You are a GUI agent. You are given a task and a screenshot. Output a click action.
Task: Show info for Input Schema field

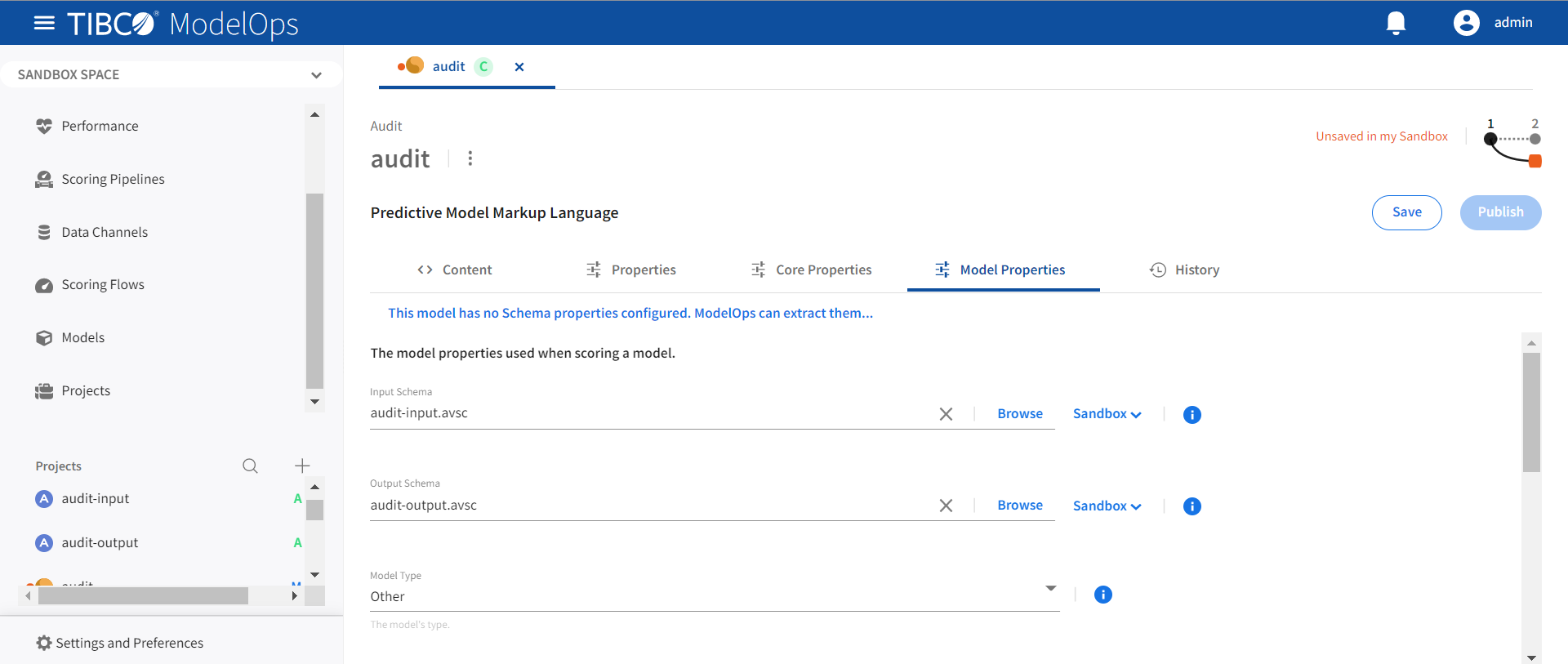click(1192, 415)
